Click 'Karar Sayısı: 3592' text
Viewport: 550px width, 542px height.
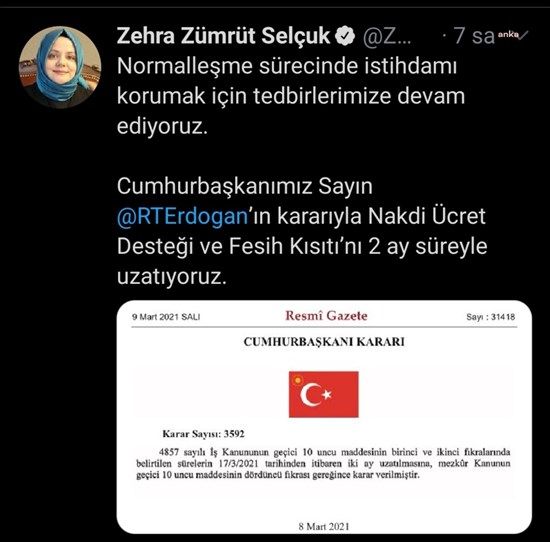[x=203, y=434]
